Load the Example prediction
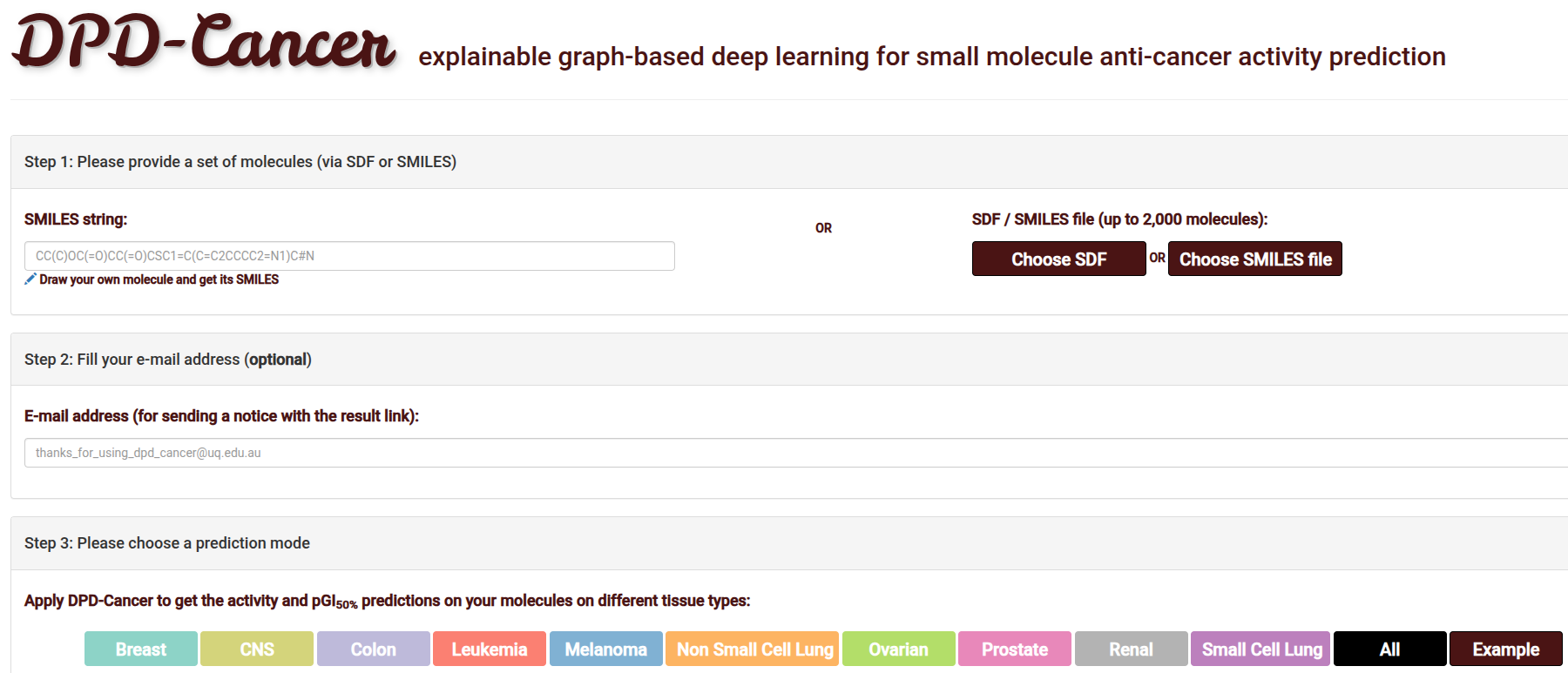Image resolution: width=1568 pixels, height=673 pixels. (1506, 649)
